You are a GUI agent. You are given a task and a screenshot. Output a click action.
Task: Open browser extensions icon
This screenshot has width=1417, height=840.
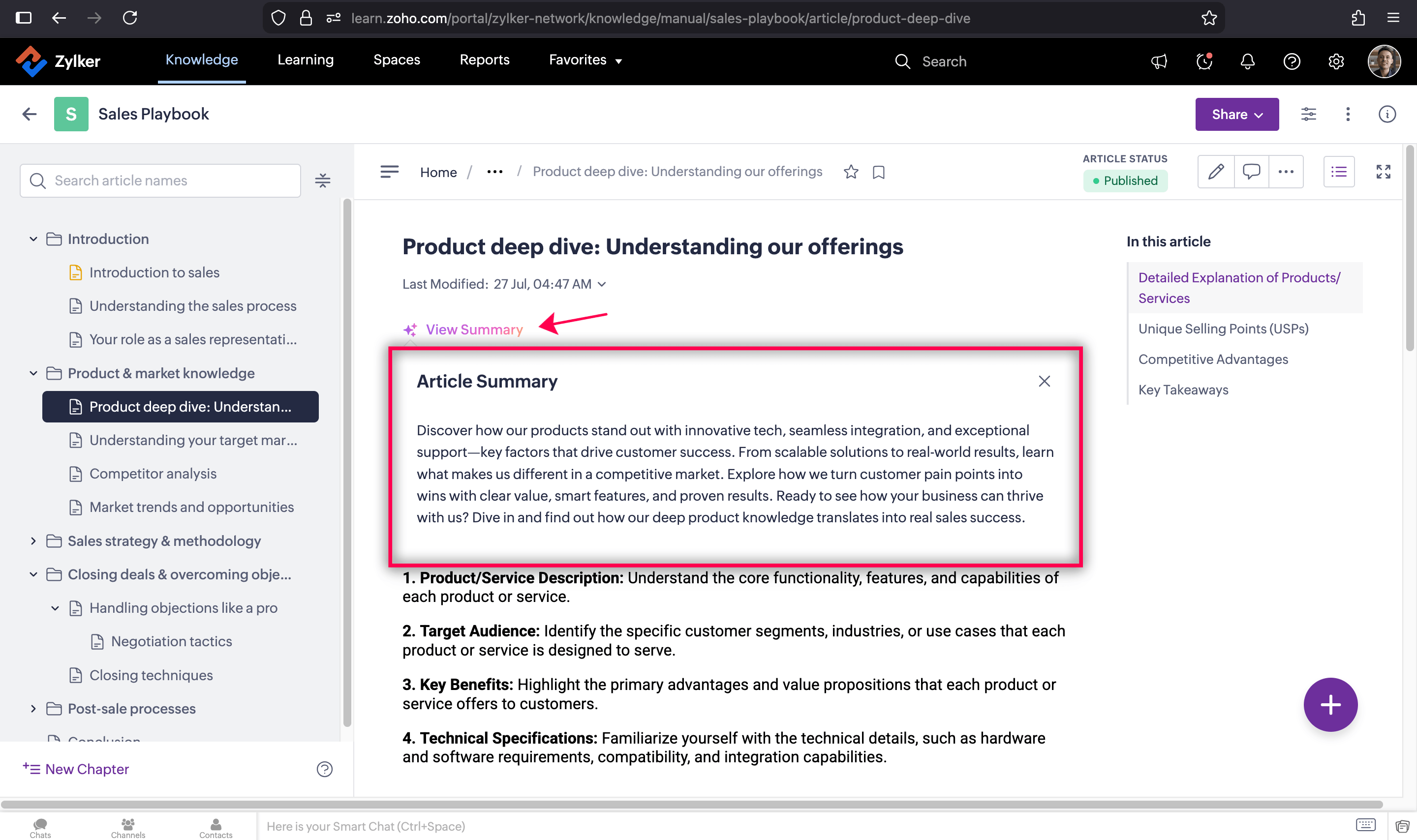click(1358, 18)
